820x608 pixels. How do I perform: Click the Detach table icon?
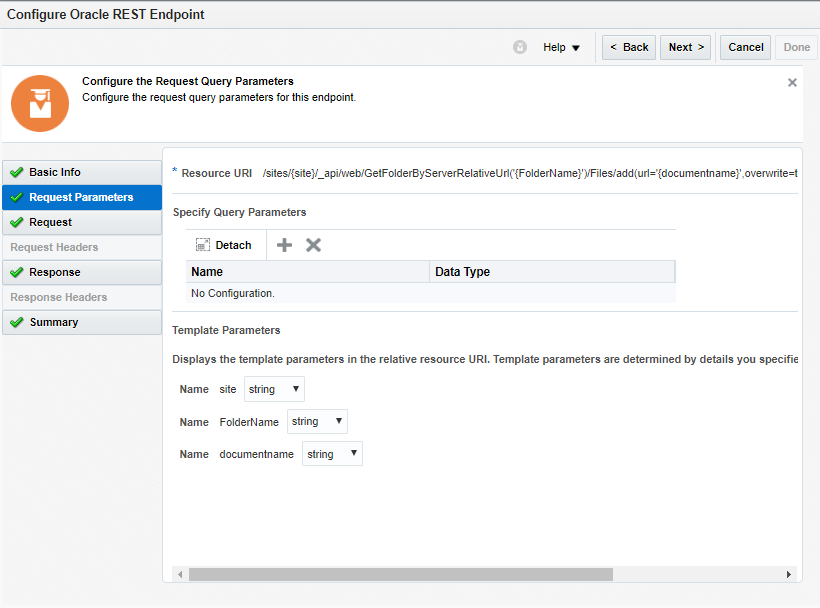[x=203, y=245]
